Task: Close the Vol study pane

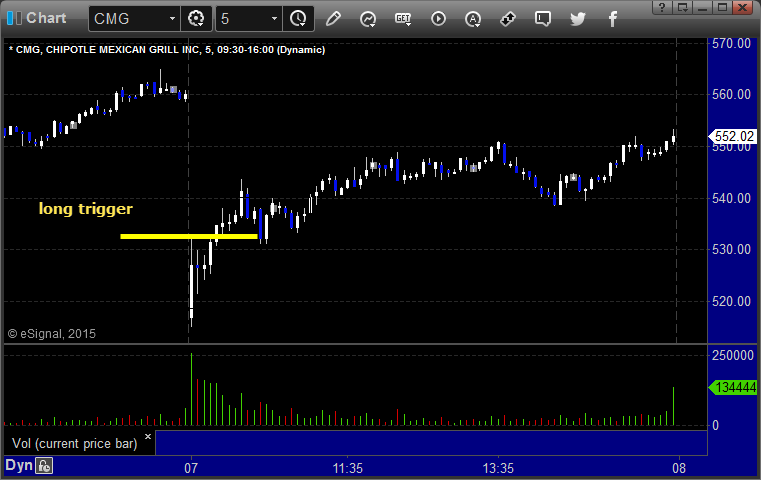Action: (x=148, y=436)
